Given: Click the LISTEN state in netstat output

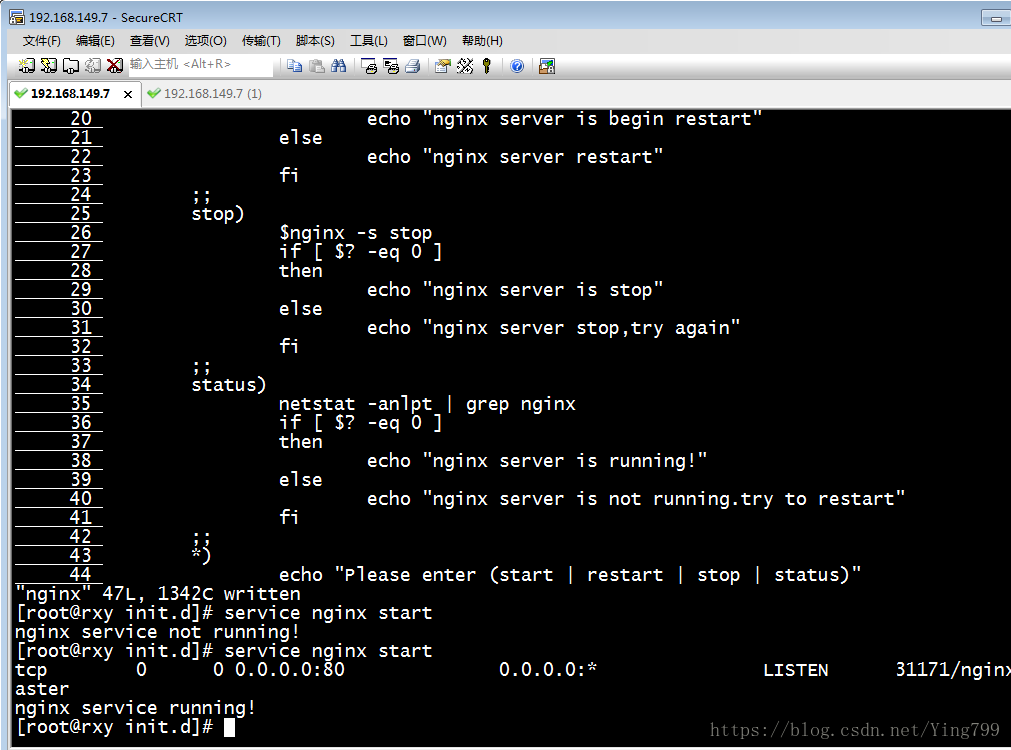Looking at the screenshot, I should [796, 670].
